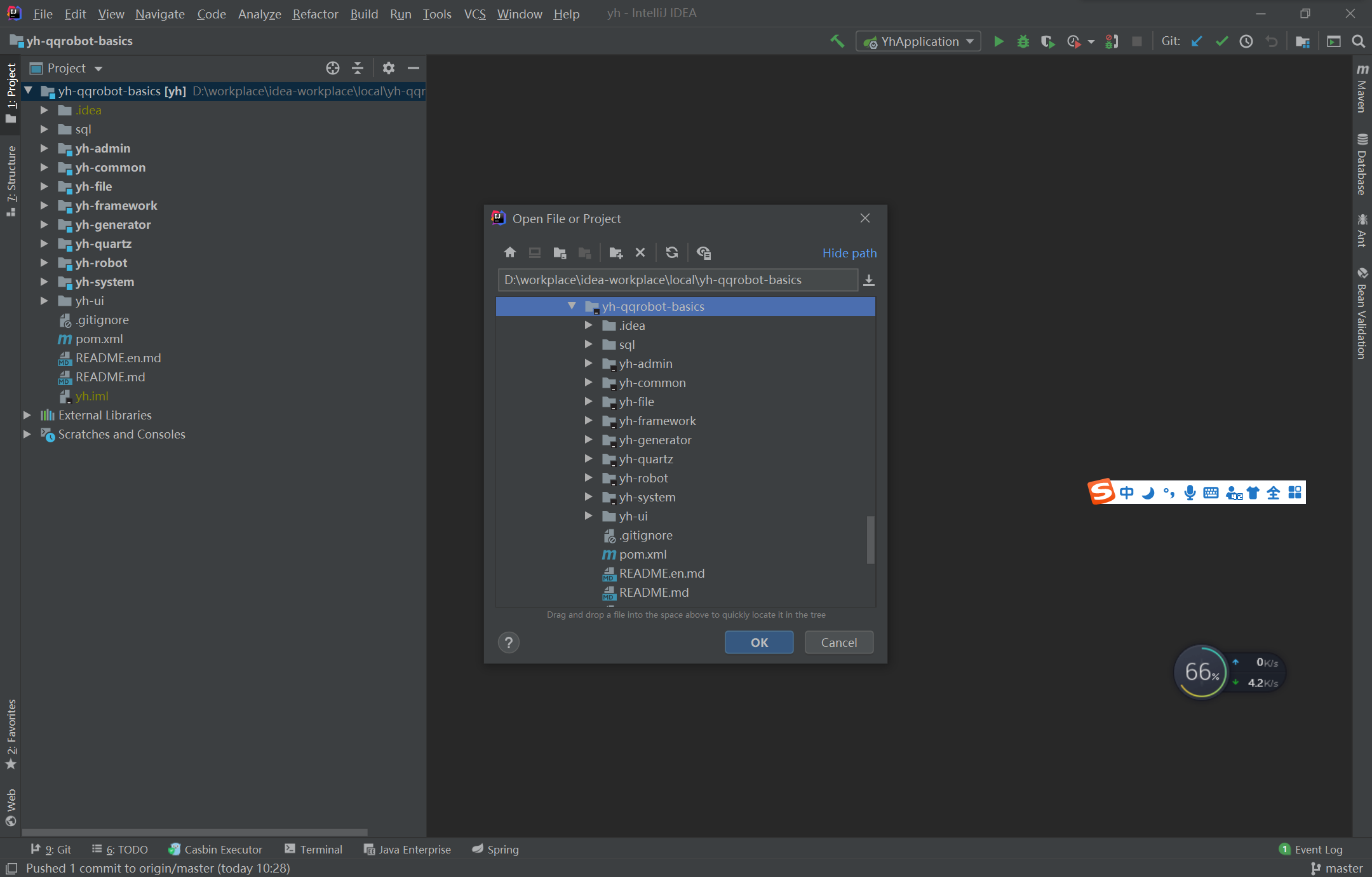This screenshot has width=1372, height=877.
Task: Click the Git Update Project arrow icon
Action: point(1197,42)
